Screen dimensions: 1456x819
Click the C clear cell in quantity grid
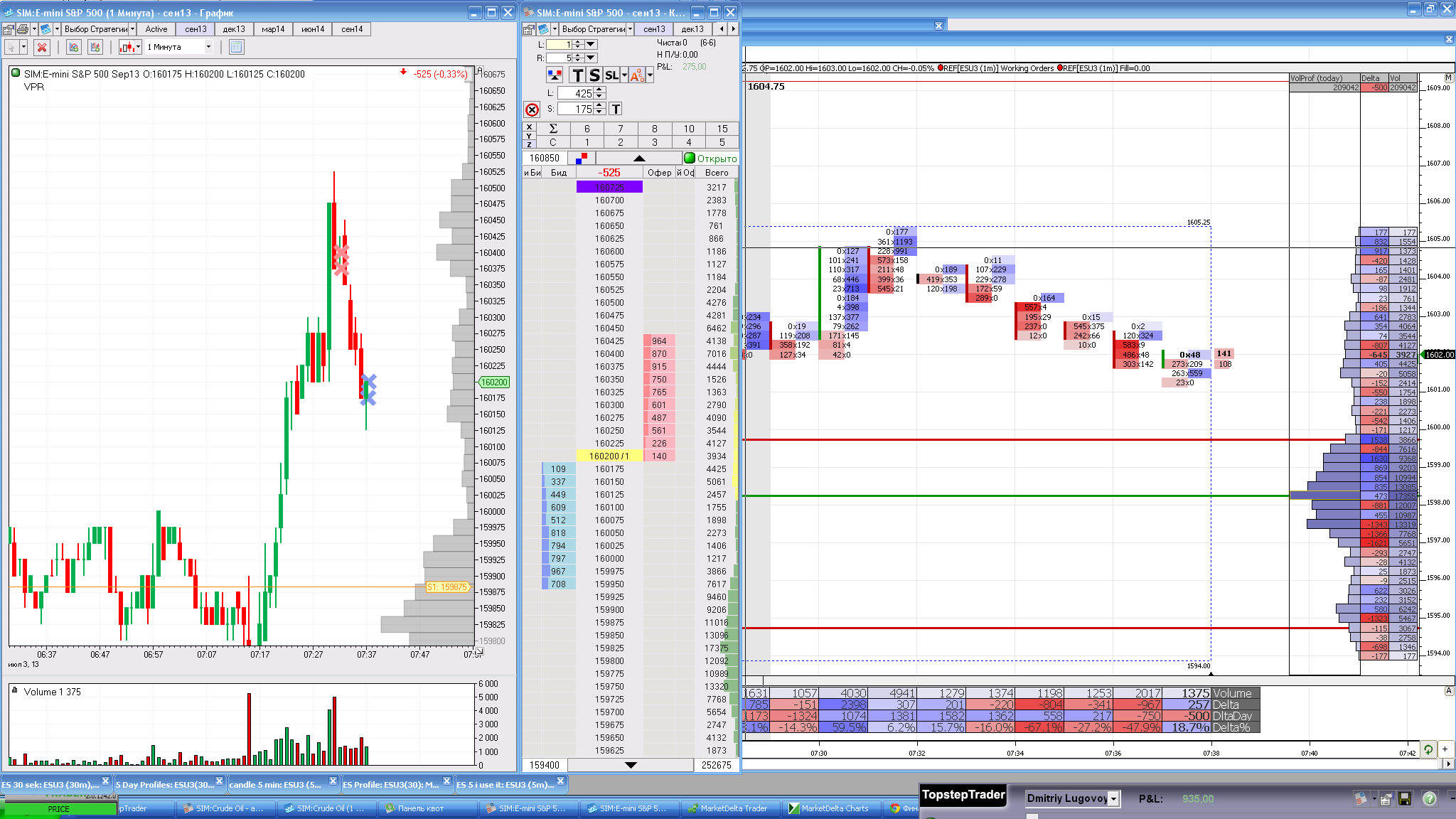(553, 142)
